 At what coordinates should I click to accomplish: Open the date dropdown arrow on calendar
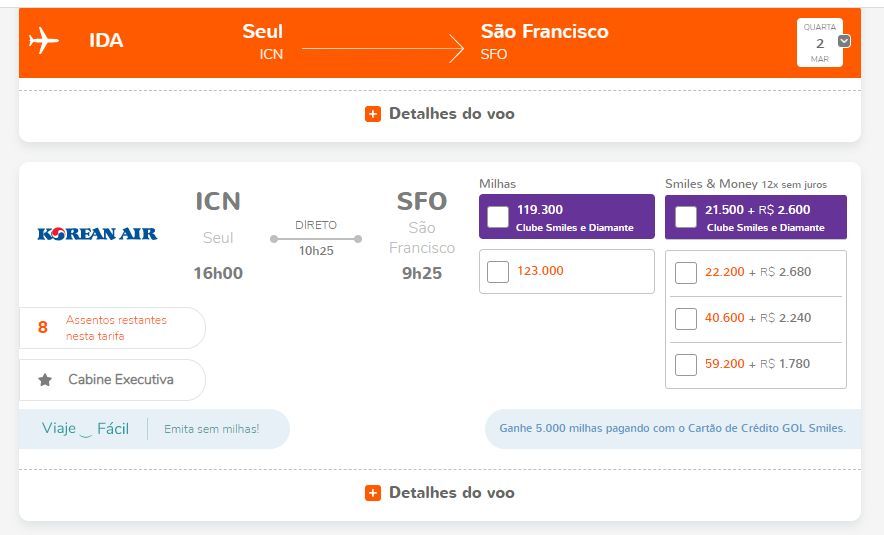click(x=844, y=41)
